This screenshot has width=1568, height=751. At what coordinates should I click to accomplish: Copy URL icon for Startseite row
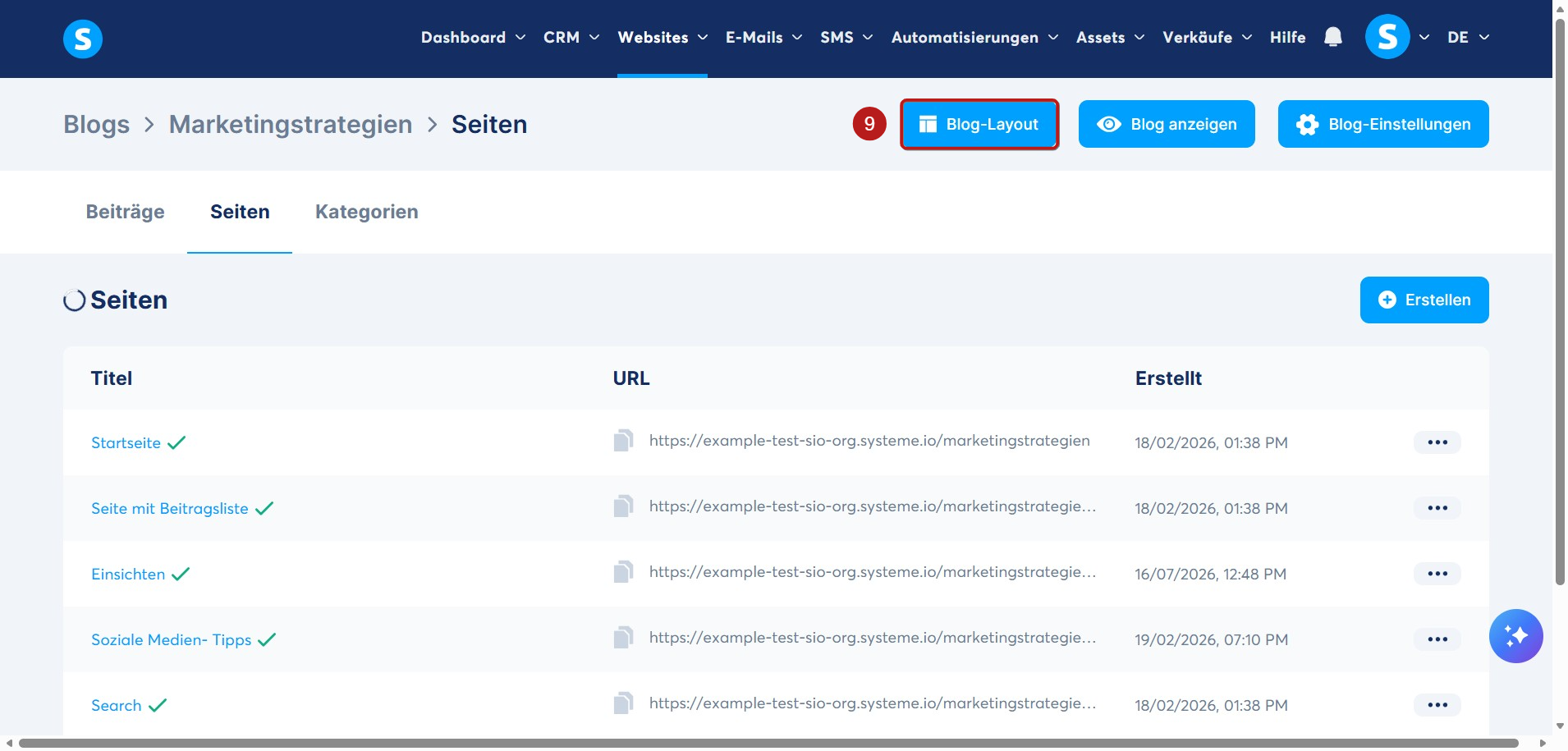pos(623,441)
